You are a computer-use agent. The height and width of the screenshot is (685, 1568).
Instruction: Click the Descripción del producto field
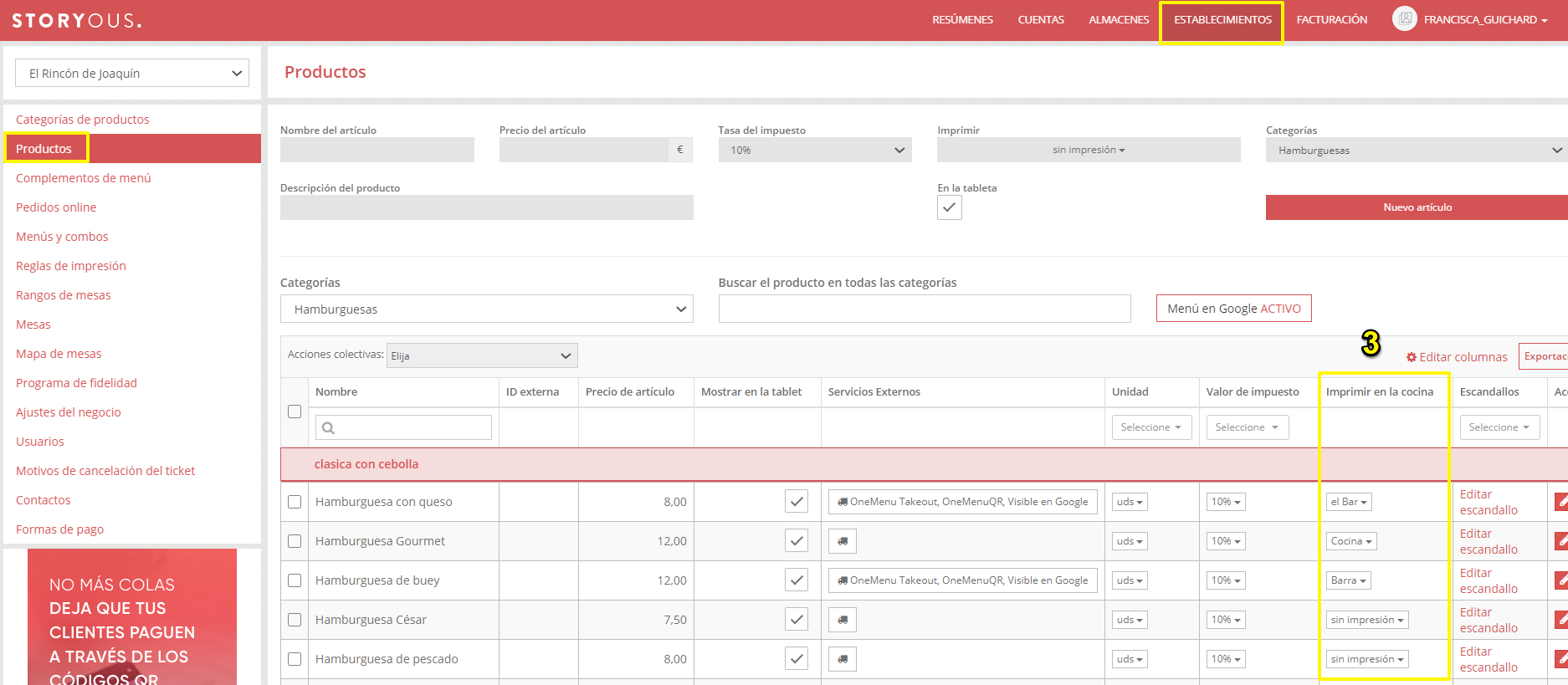click(487, 207)
